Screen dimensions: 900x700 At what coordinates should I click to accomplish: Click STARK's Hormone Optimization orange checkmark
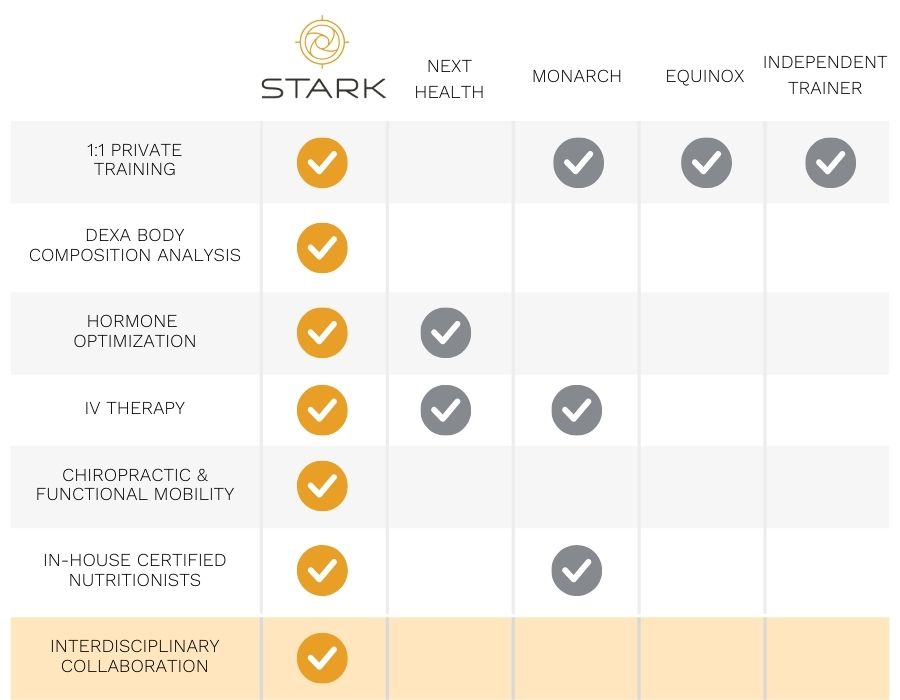pyautogui.click(x=322, y=333)
